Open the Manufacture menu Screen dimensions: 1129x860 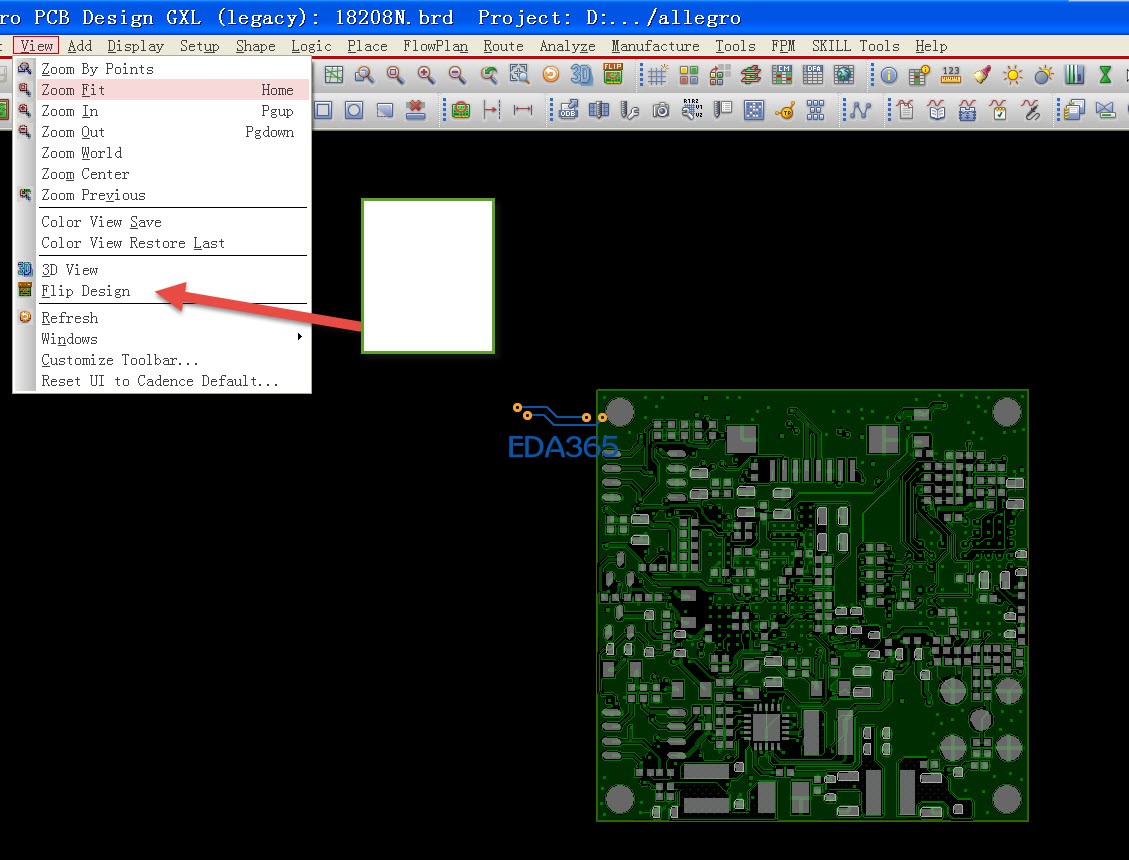click(x=655, y=46)
